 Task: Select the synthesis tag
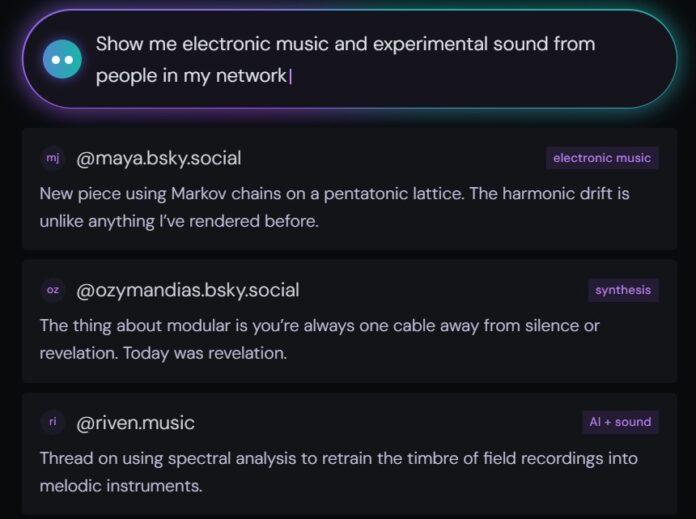coord(623,290)
